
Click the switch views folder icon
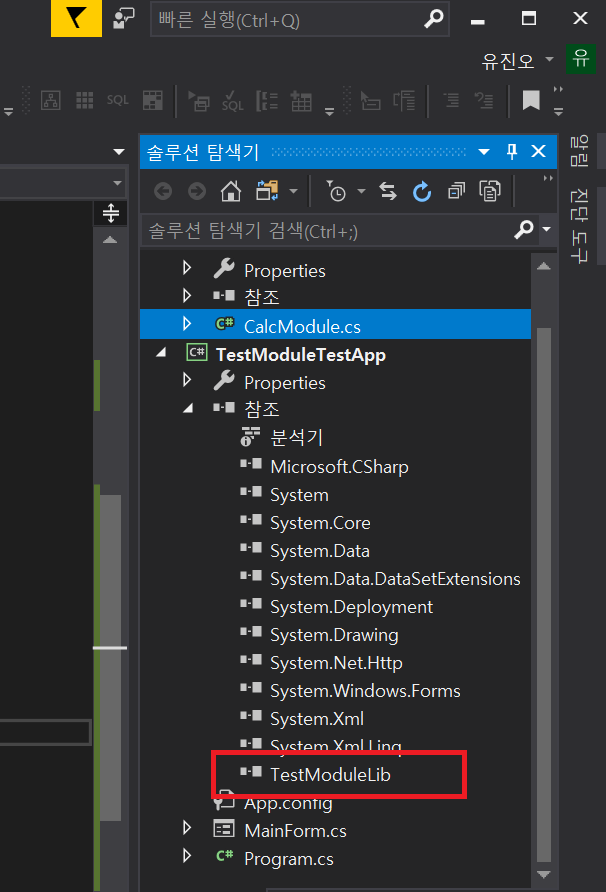(x=267, y=191)
